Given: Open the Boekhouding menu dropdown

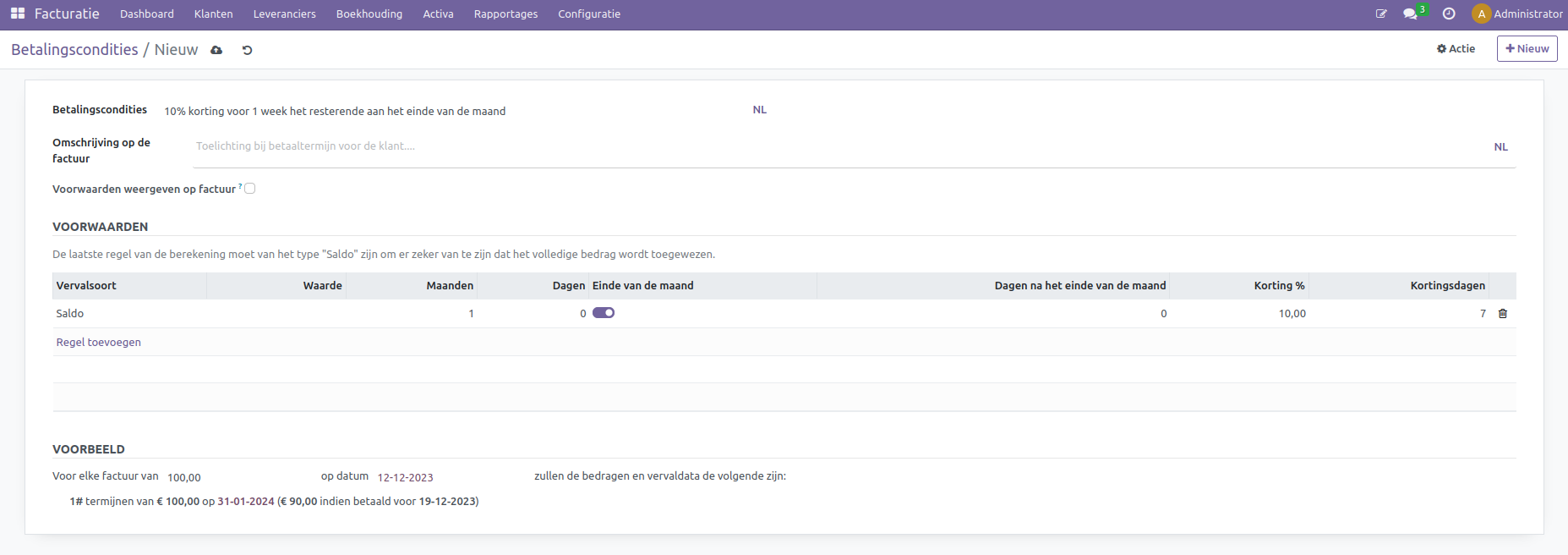Looking at the screenshot, I should 369,14.
